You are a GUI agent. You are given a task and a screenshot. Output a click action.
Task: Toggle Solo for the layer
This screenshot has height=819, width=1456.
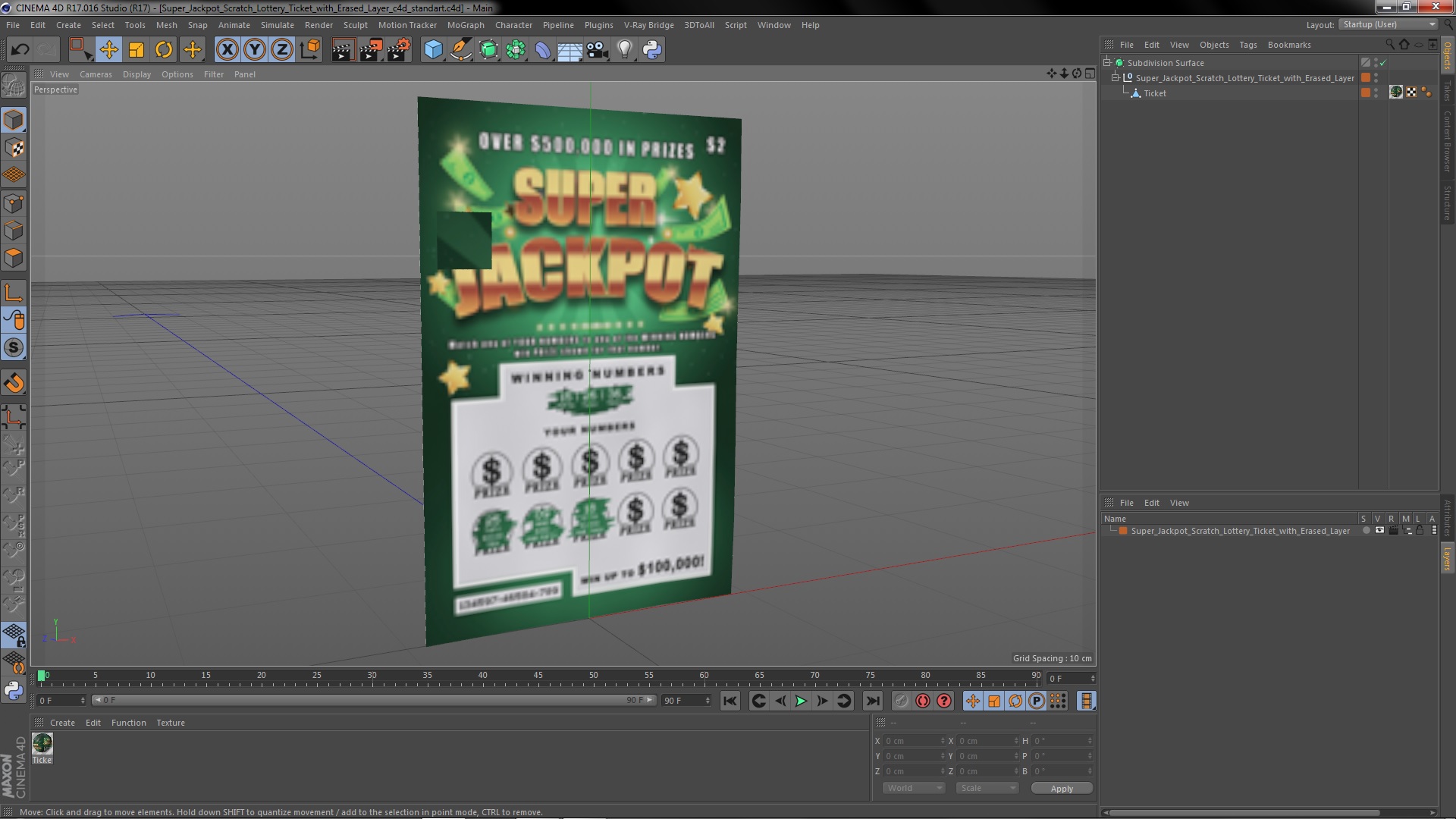click(1366, 531)
